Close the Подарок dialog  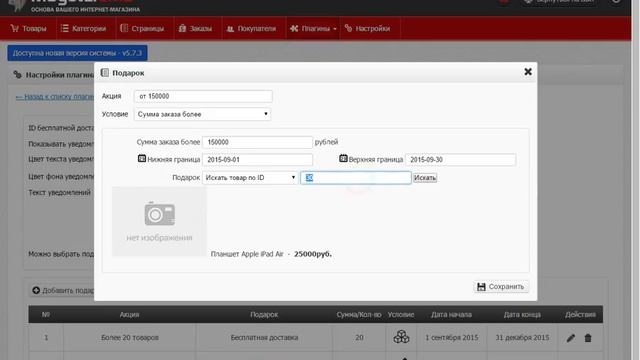[528, 72]
